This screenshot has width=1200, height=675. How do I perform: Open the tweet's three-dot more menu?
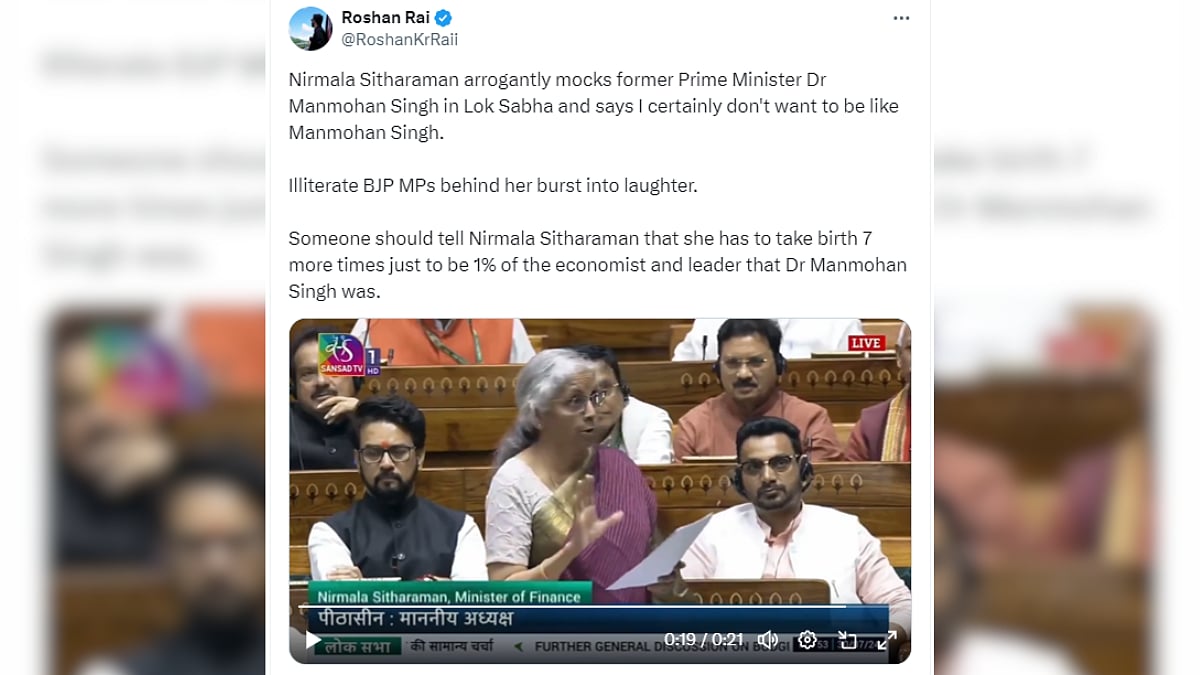click(901, 18)
